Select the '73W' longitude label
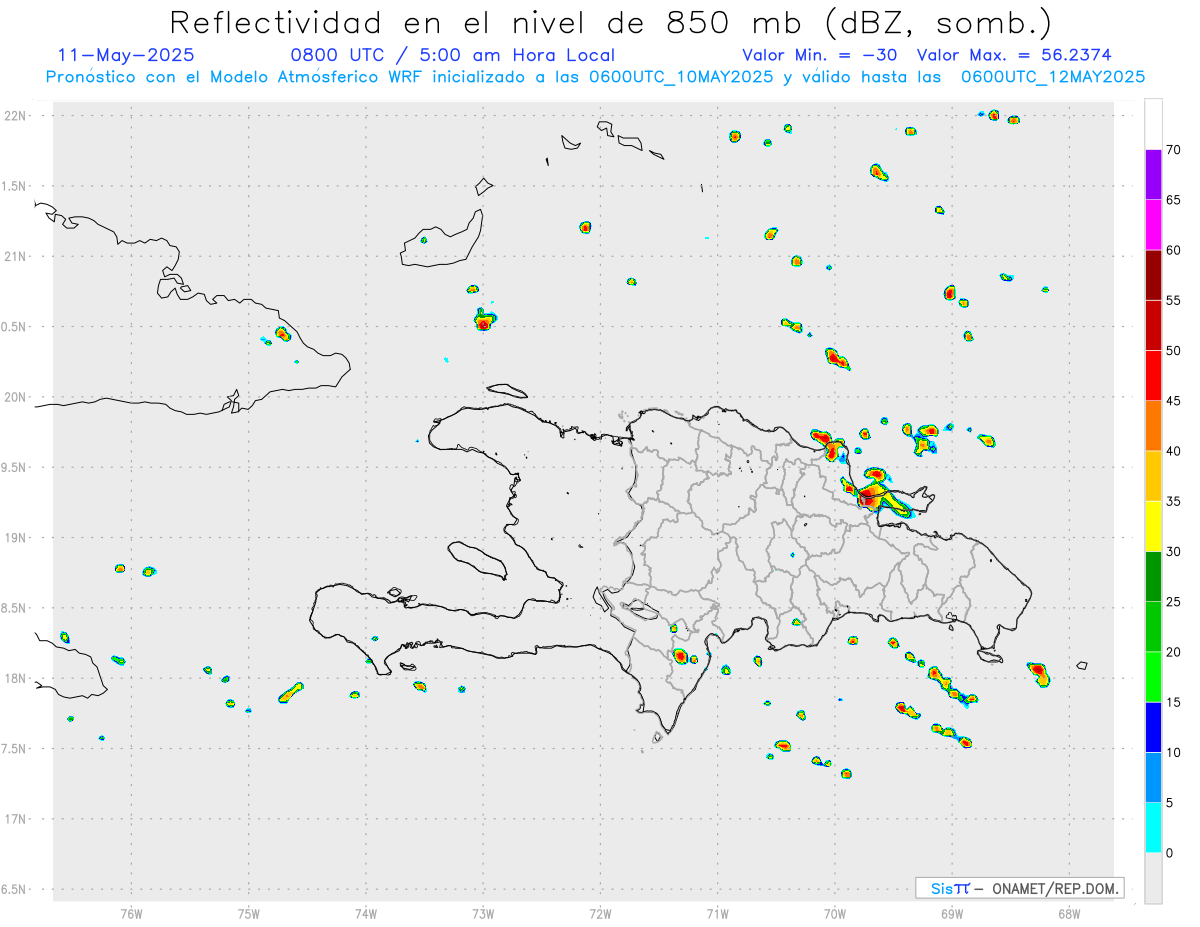 (x=483, y=913)
